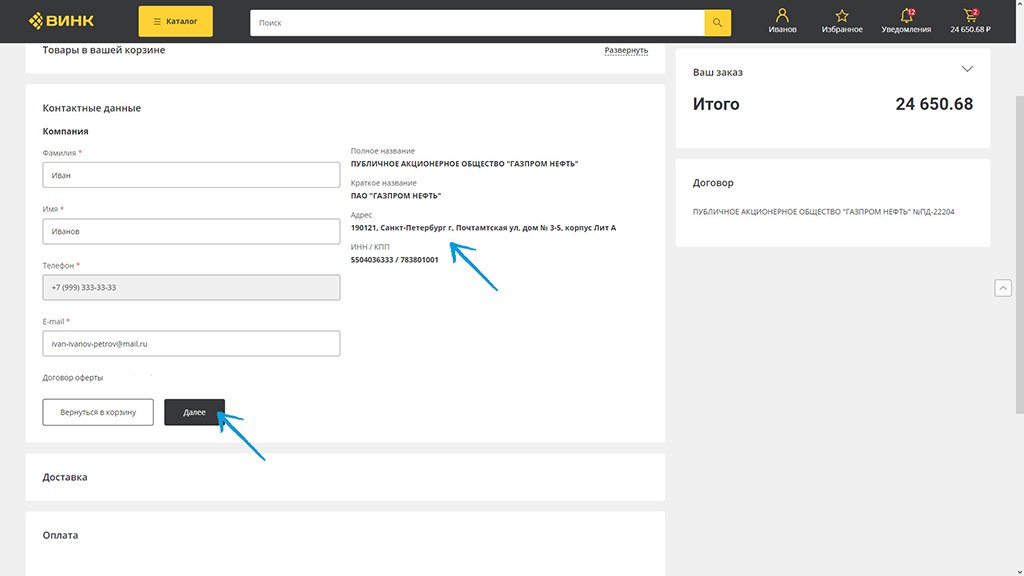This screenshot has width=1024, height=576.
Task: Select short name ПАО "ГАЗПРОМ НЕФТЬ"
Action: [396, 196]
